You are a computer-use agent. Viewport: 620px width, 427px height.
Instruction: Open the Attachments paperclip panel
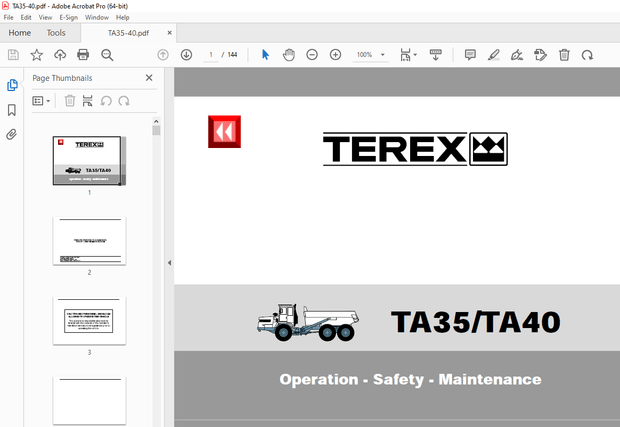11,134
